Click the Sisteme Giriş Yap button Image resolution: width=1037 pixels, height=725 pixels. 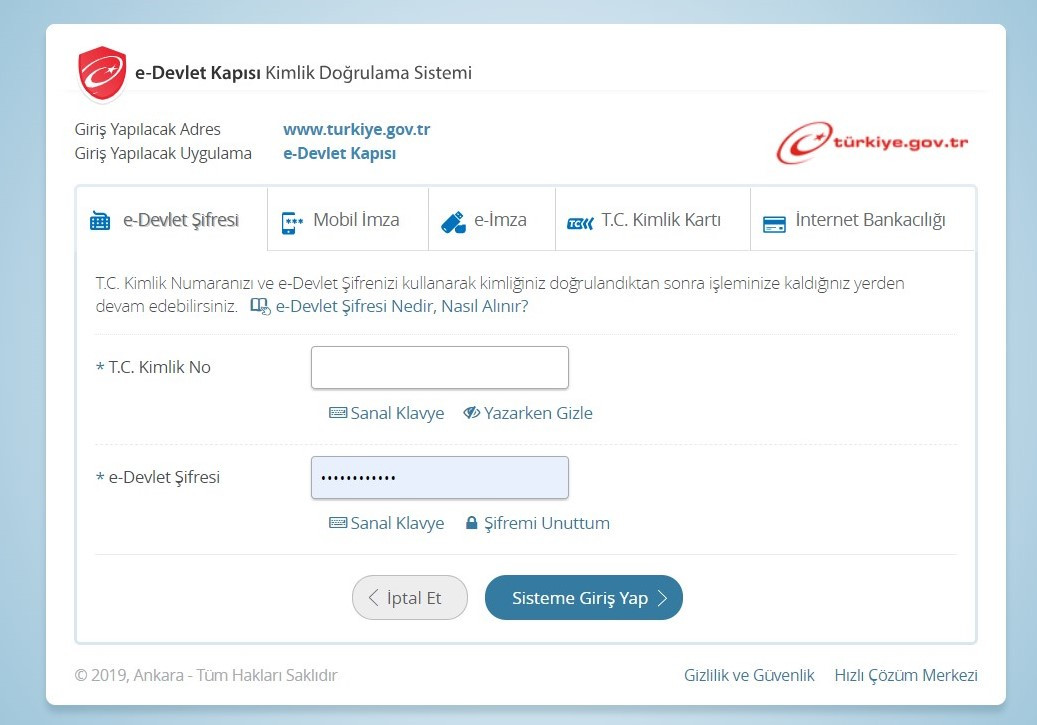(x=583, y=597)
